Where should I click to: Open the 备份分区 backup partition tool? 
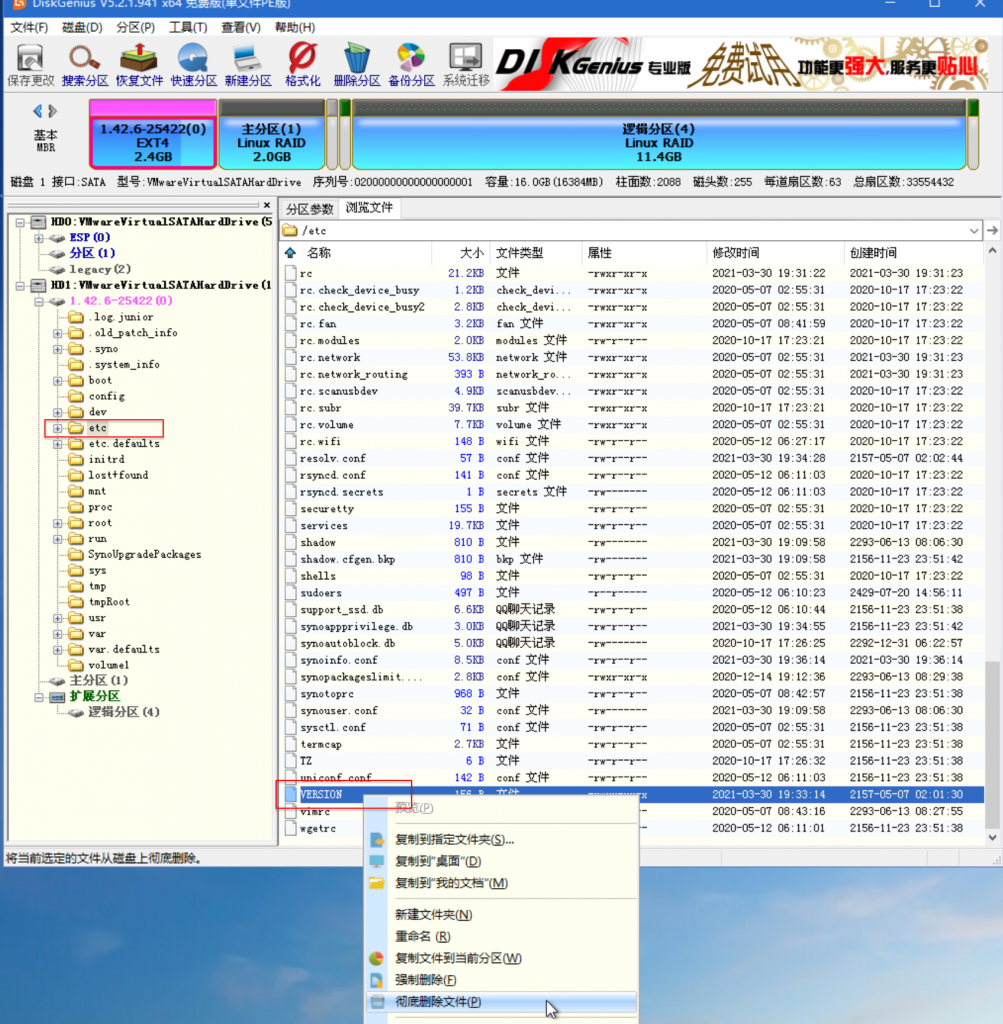coord(411,65)
